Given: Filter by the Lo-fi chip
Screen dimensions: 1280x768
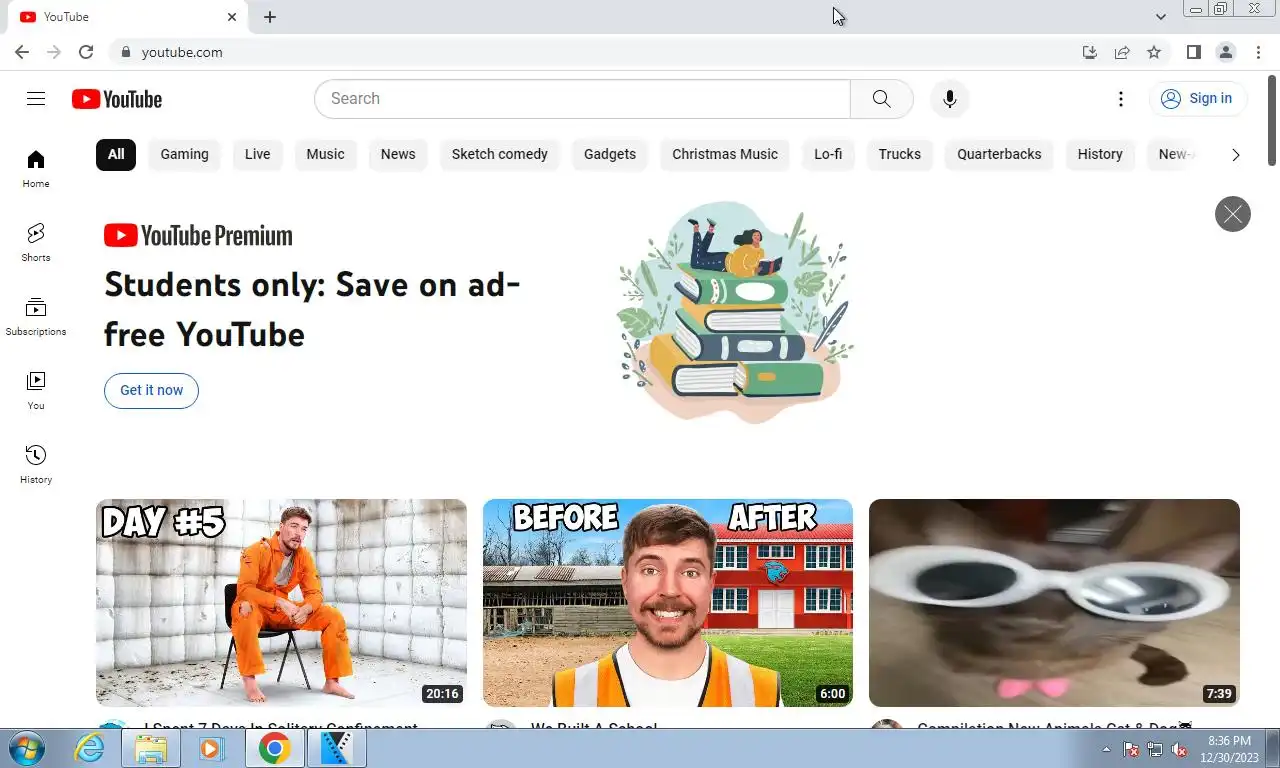Looking at the screenshot, I should (828, 154).
